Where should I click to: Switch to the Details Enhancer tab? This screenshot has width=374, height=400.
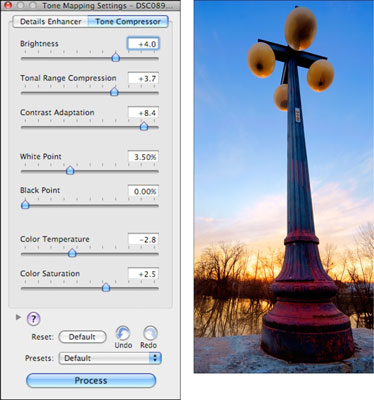pos(50,22)
